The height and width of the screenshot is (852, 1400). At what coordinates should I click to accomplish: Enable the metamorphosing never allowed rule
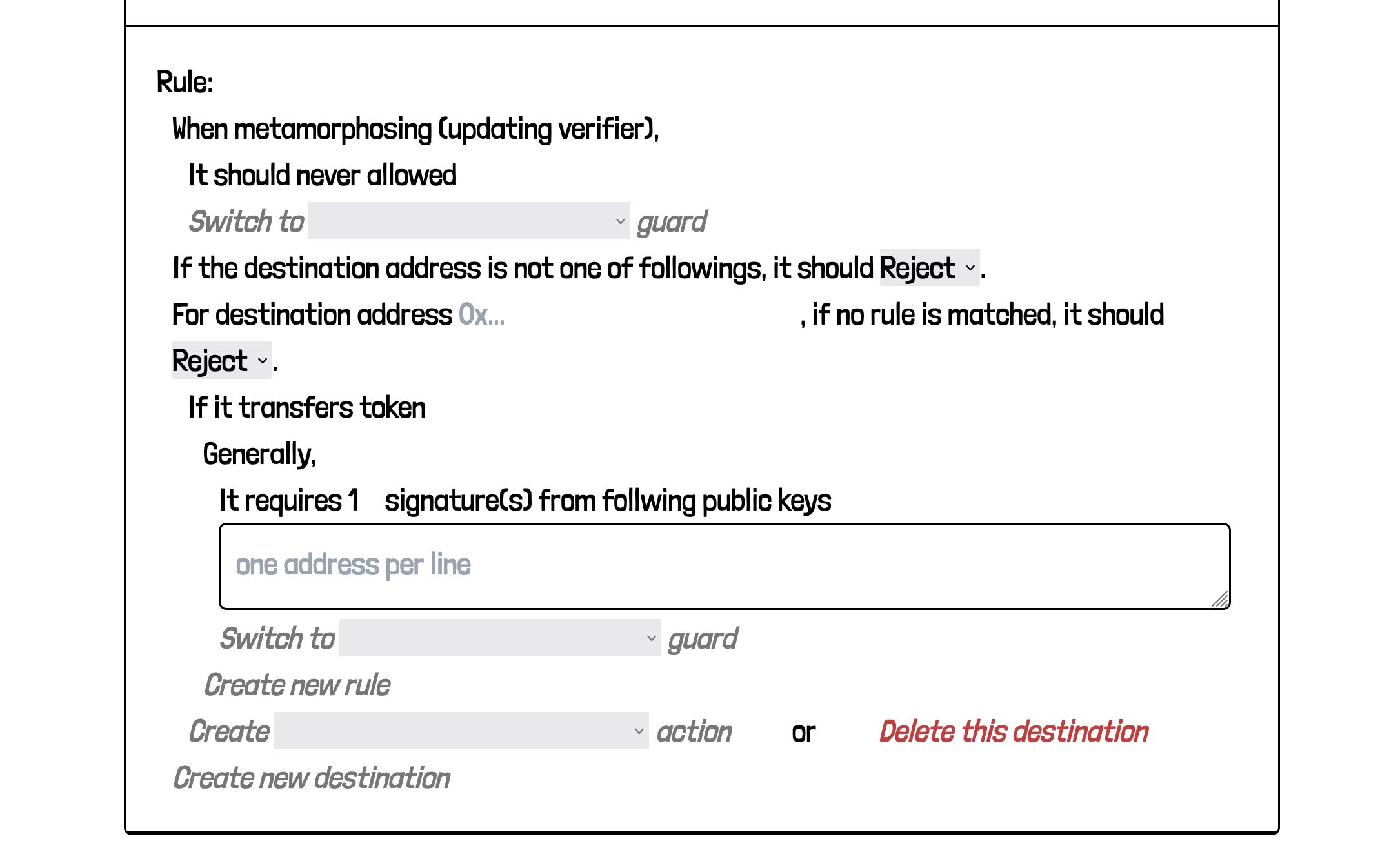coord(317,174)
